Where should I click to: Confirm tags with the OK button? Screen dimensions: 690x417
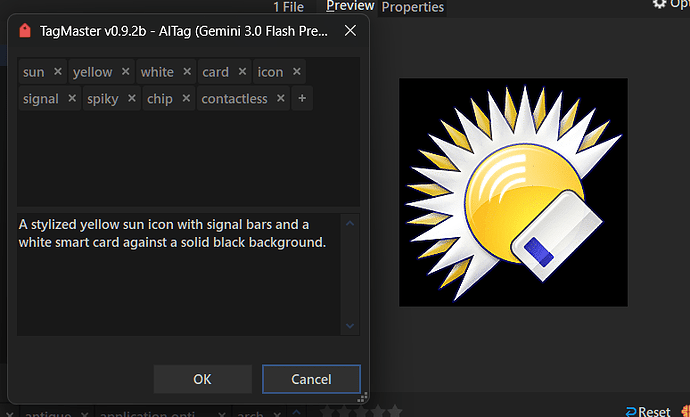(x=202, y=379)
